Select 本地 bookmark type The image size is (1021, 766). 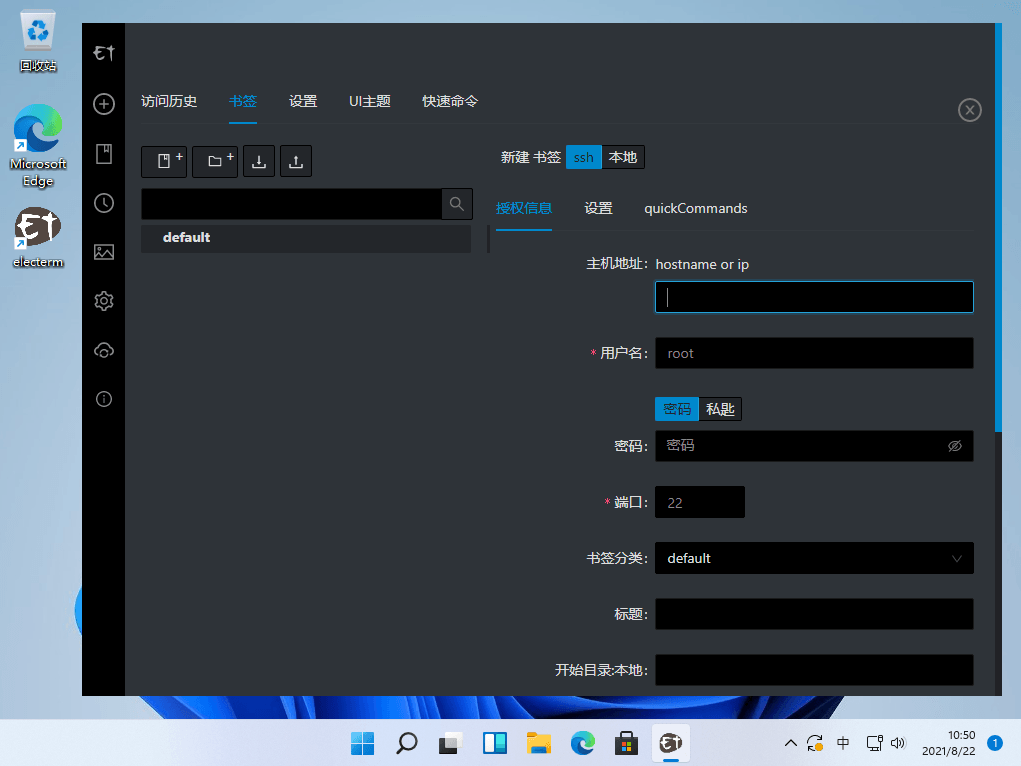[623, 157]
